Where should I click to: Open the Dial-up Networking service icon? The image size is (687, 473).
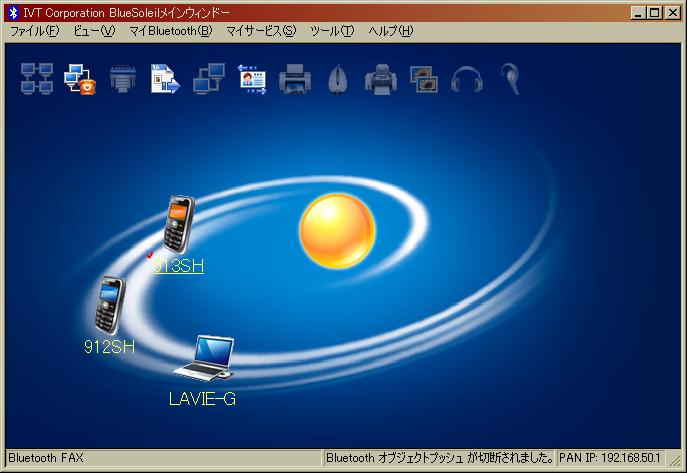click(80, 79)
